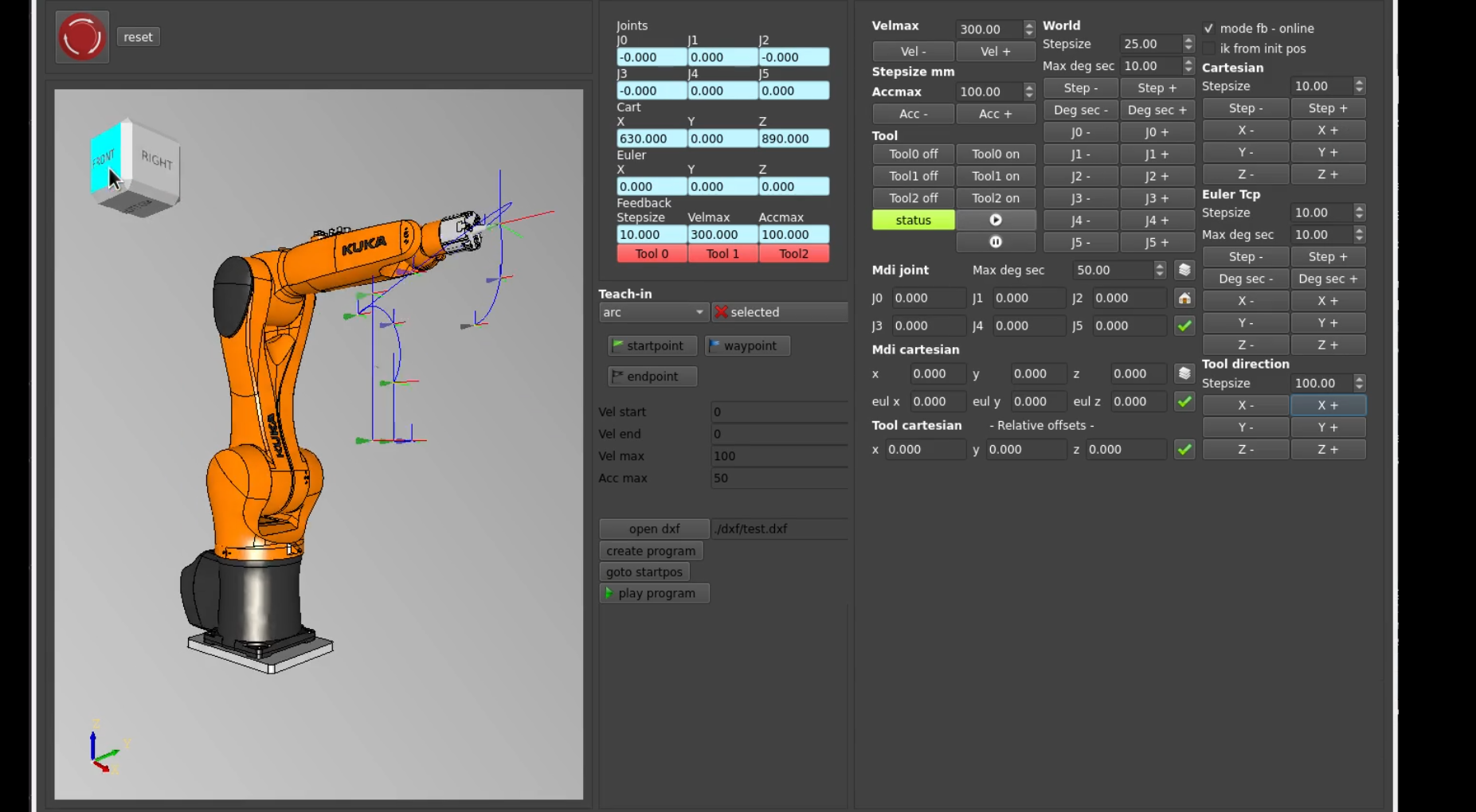Click the Vel max input field
The image size is (1476, 812).
point(777,456)
